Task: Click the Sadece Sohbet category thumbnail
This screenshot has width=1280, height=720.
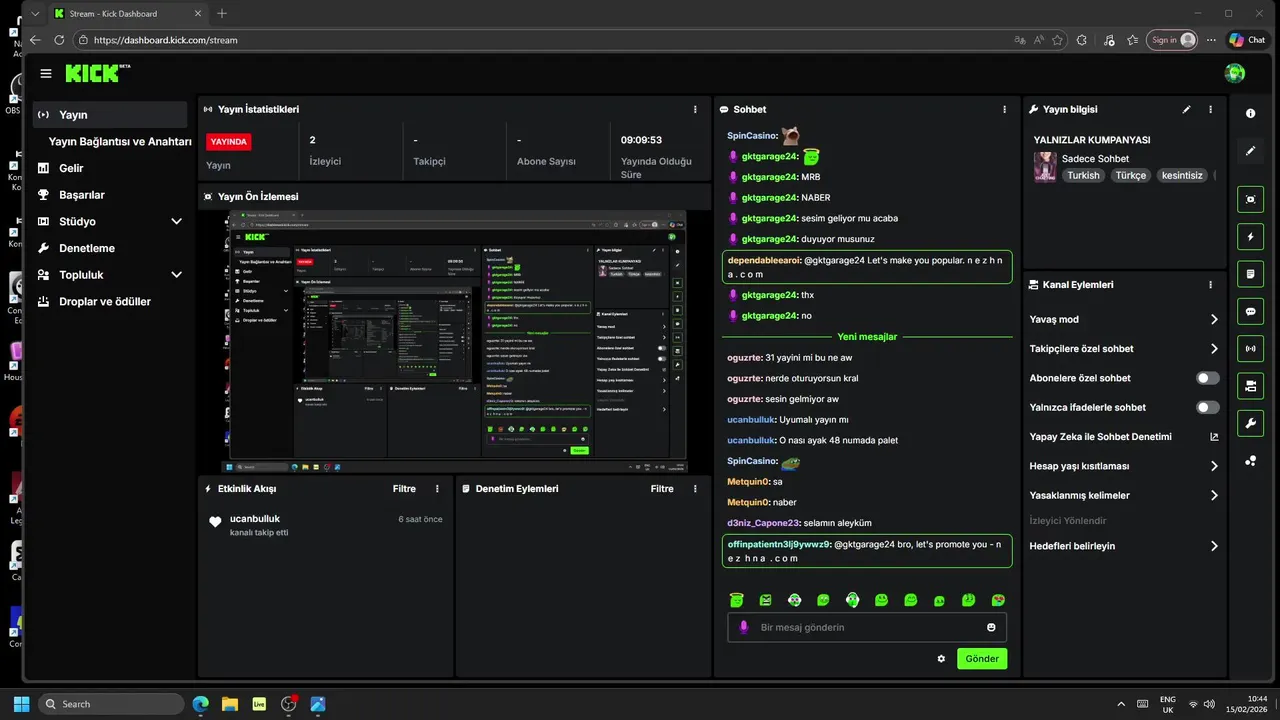Action: (1045, 166)
